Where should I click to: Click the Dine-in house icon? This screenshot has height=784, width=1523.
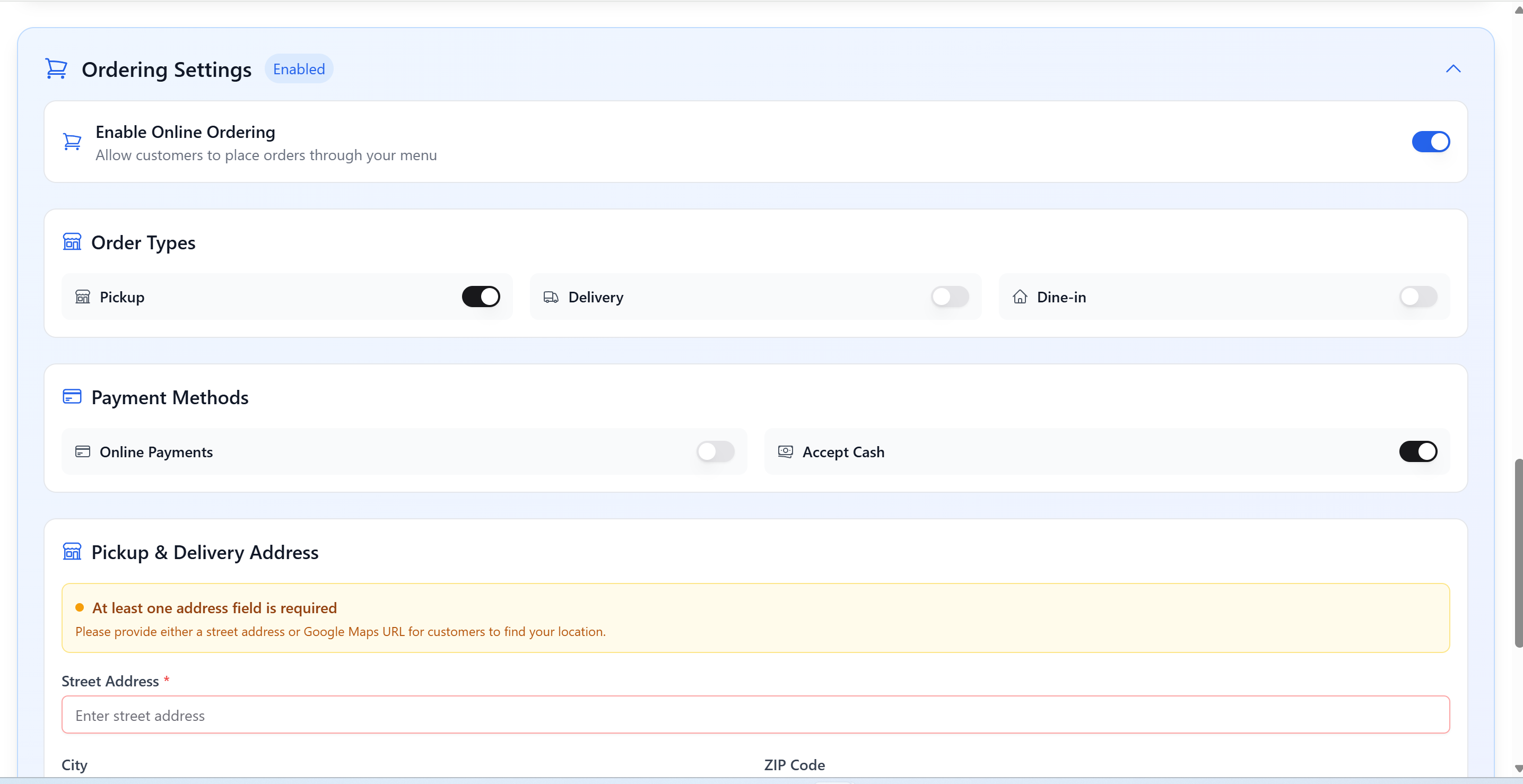[x=1020, y=297]
